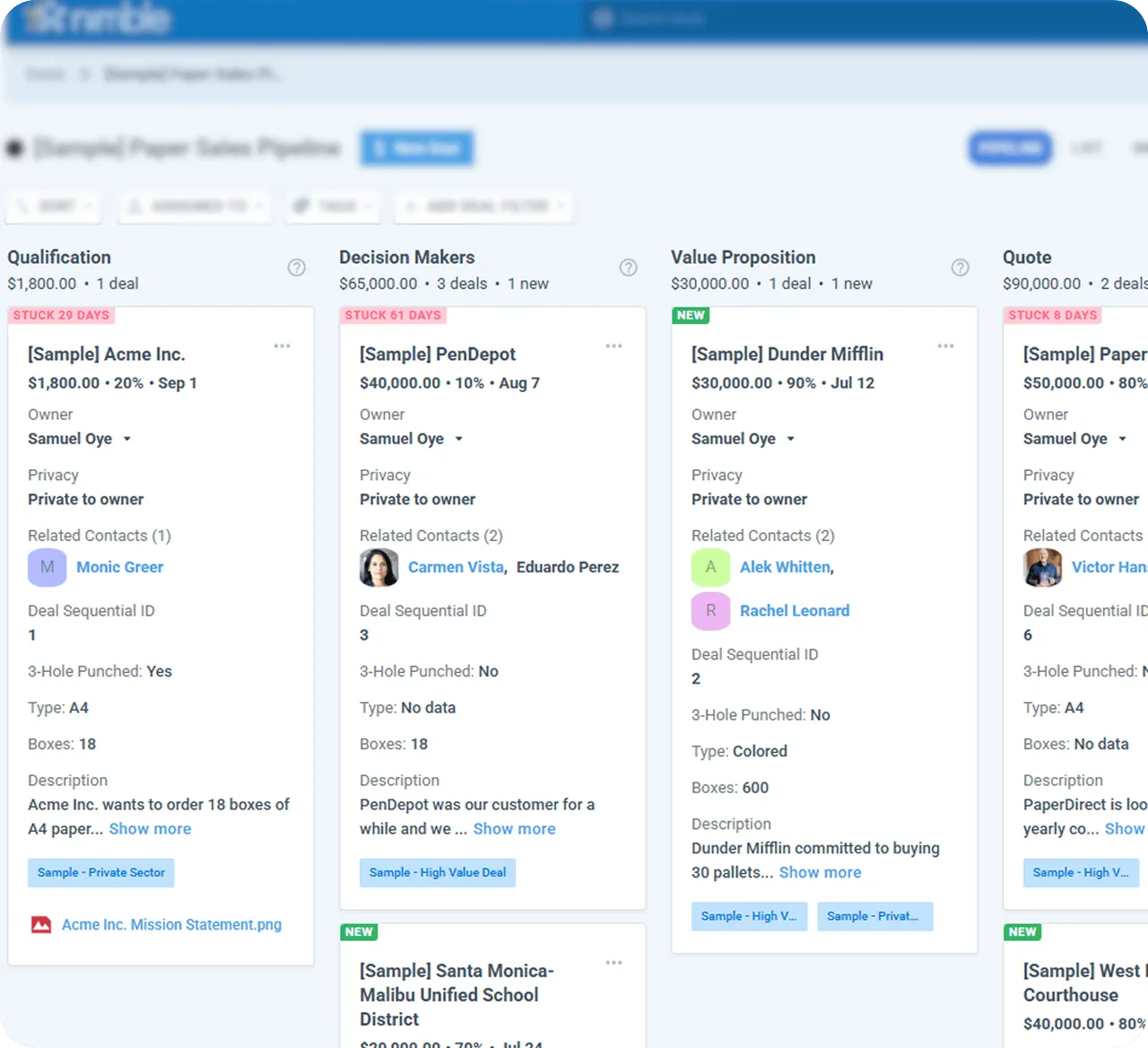Expand owner dropdown on Dunder Mifflin card
This screenshot has width=1148, height=1048.
(x=791, y=439)
